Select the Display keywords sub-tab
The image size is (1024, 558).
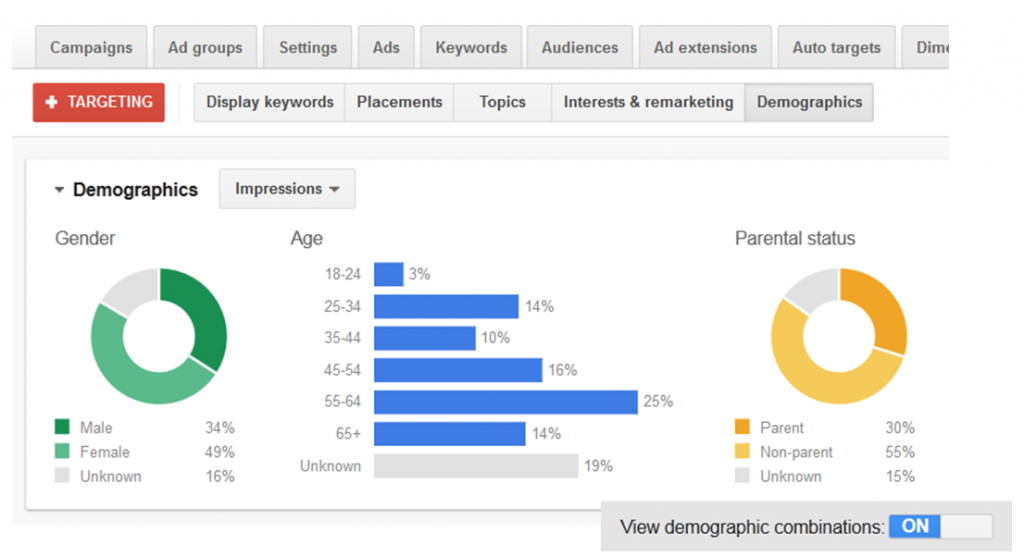click(269, 103)
